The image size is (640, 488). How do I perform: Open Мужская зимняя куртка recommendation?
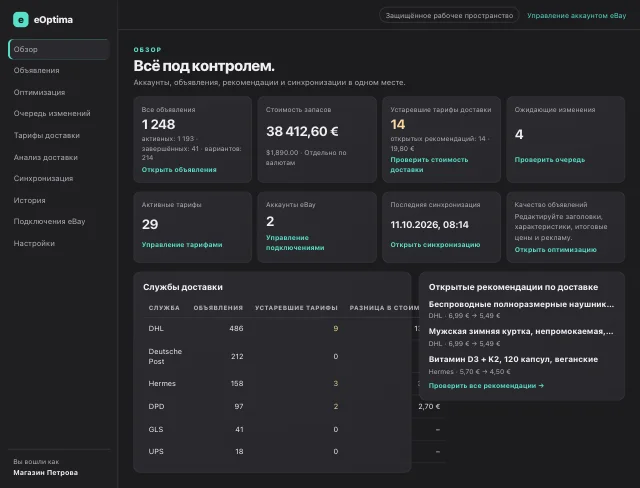click(521, 331)
